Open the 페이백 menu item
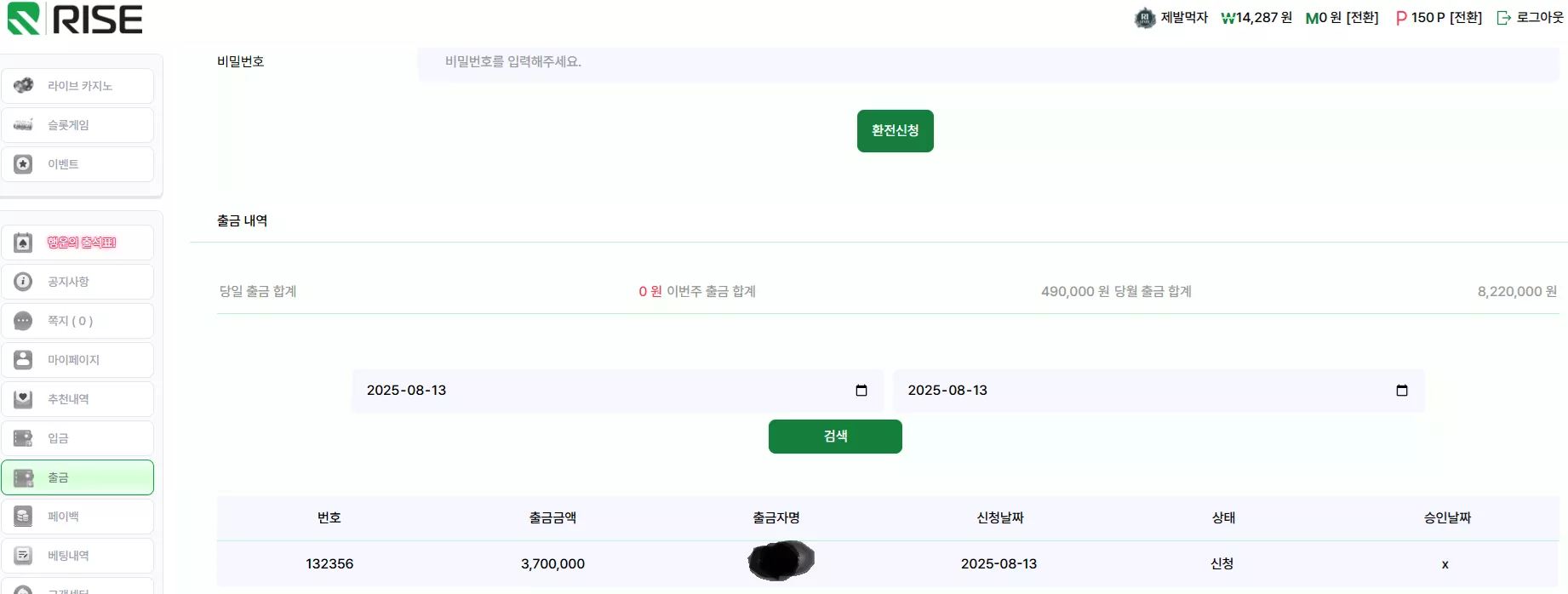The image size is (1568, 594). [77, 517]
